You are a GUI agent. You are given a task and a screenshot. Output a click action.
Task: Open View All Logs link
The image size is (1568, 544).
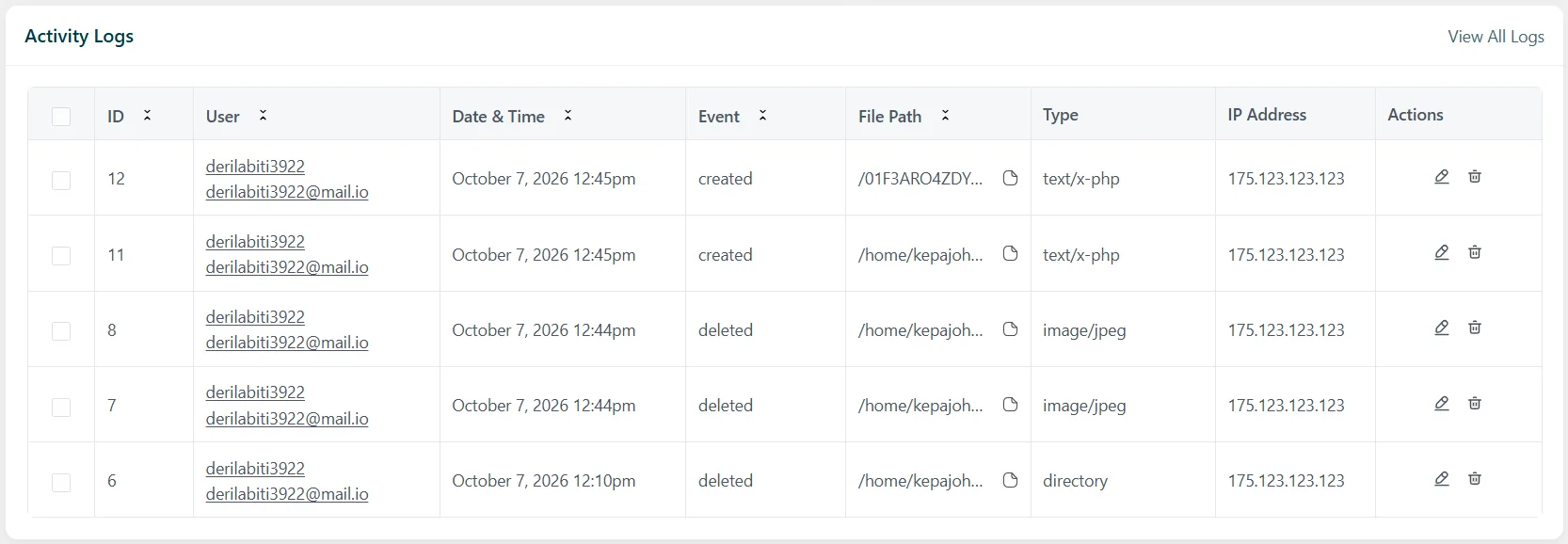click(x=1496, y=37)
